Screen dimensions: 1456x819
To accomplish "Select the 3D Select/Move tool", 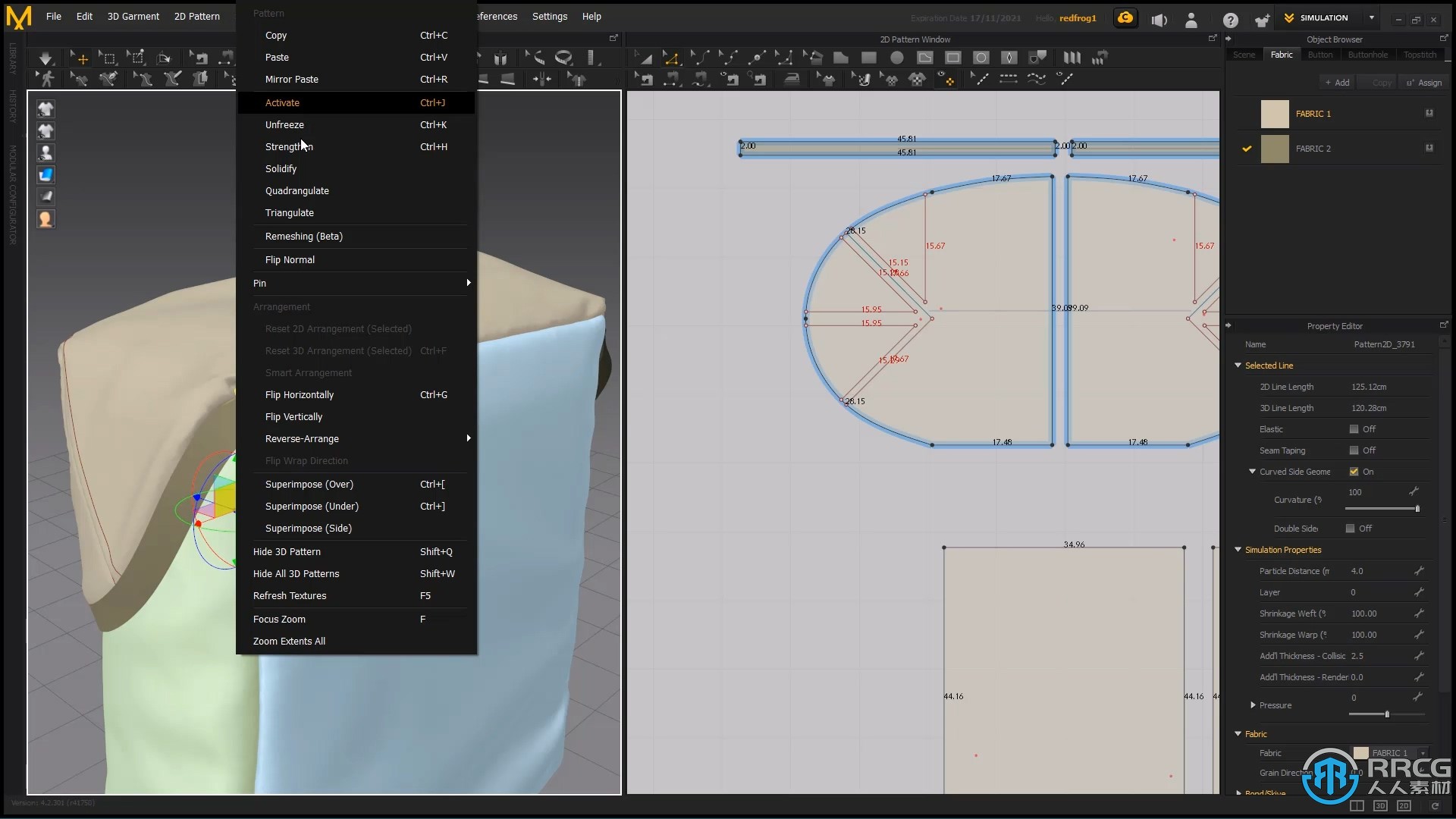I will [79, 58].
